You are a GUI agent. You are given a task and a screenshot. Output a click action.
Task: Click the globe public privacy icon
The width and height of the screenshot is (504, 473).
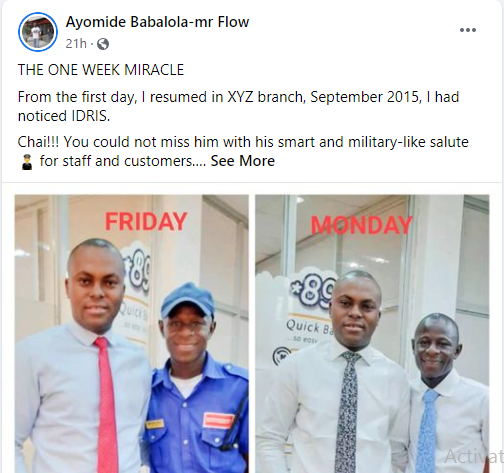coord(103,44)
